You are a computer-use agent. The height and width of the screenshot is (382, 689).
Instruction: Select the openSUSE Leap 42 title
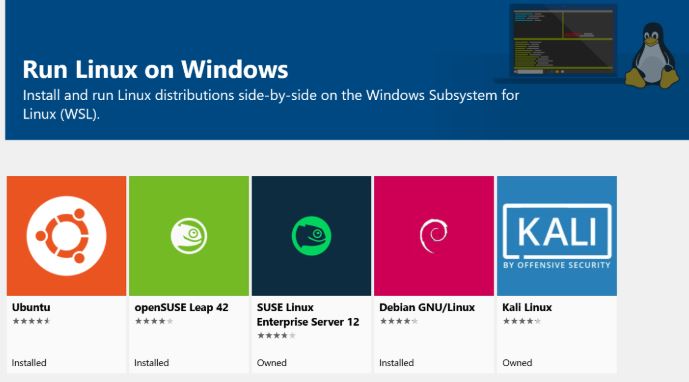coord(181,307)
